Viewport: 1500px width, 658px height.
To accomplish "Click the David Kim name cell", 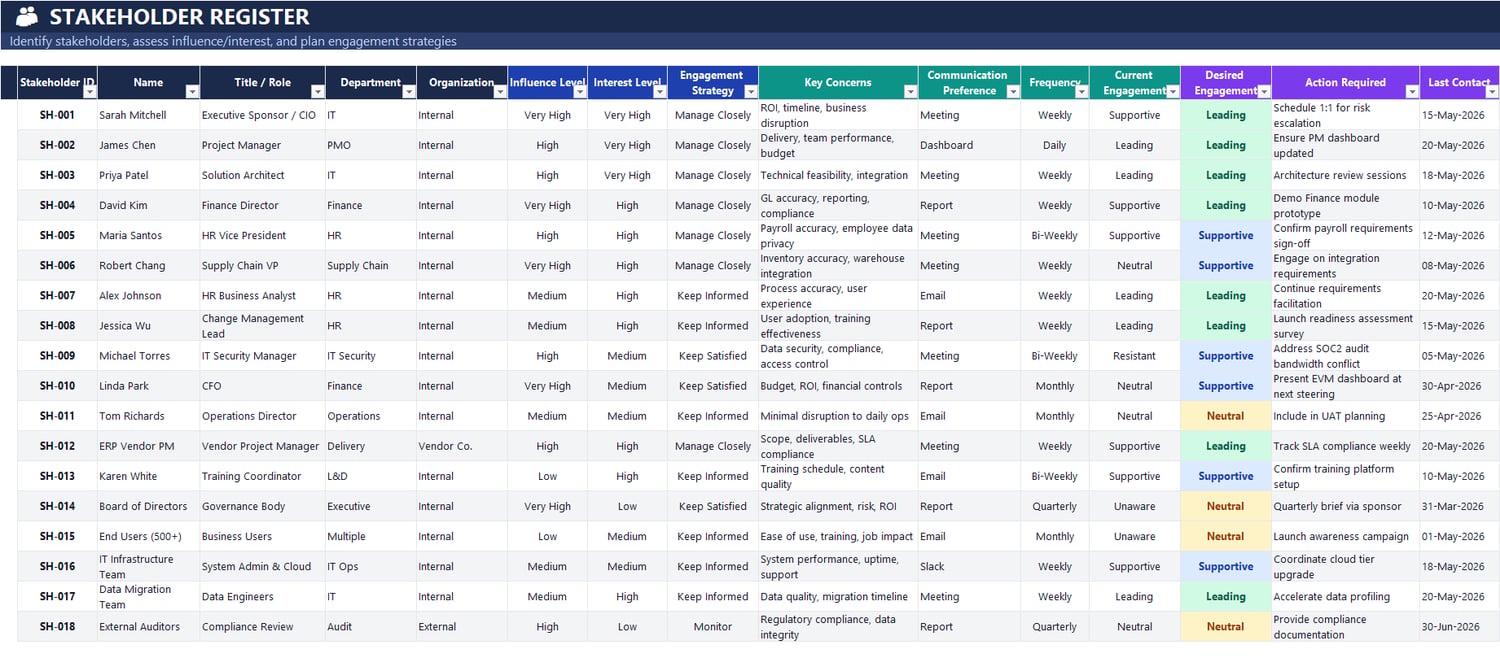I will (148, 205).
